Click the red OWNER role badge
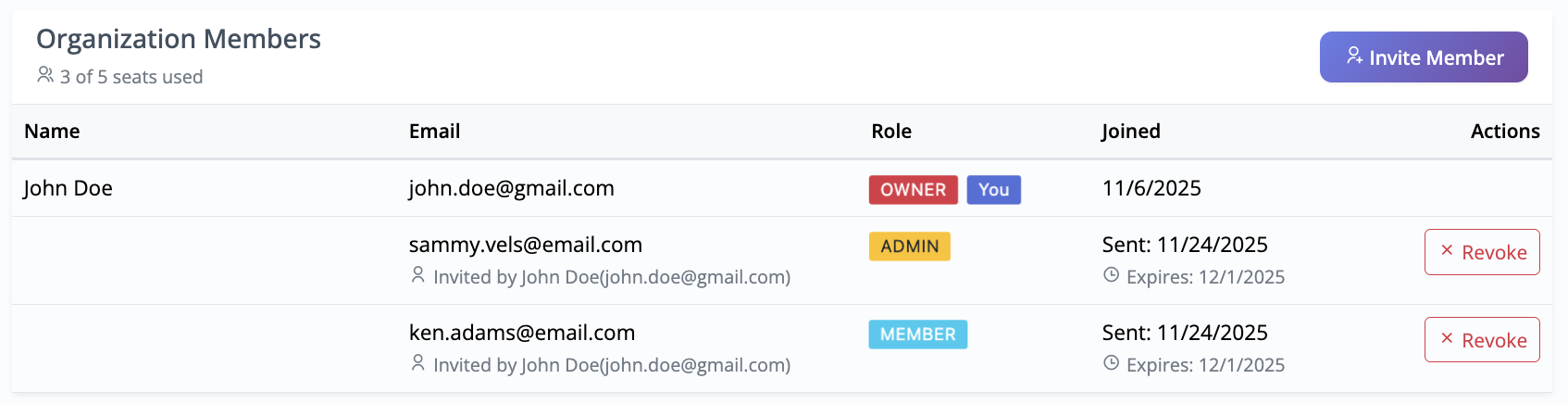The height and width of the screenshot is (404, 1568). (x=913, y=190)
